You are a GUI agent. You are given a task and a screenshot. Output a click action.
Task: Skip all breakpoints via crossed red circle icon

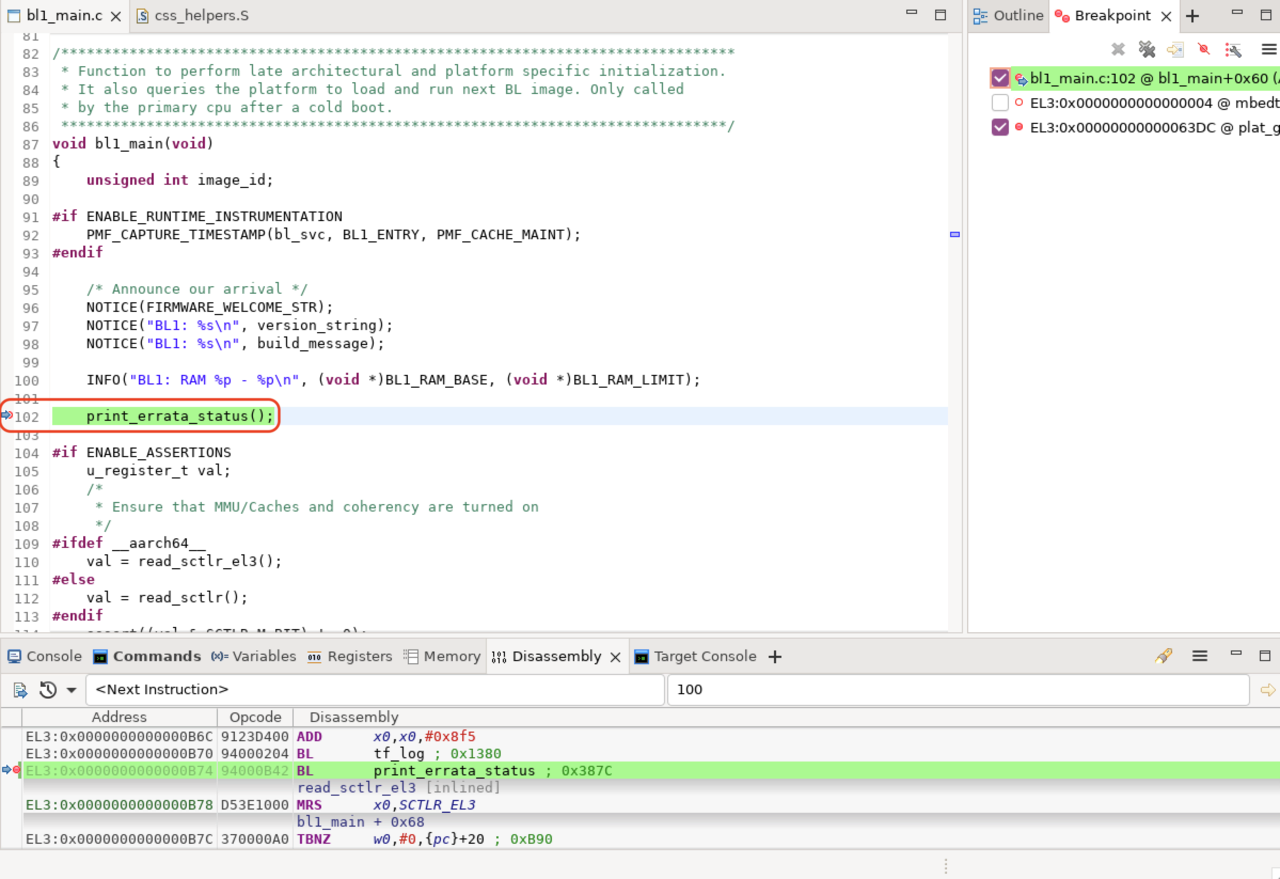(1204, 48)
